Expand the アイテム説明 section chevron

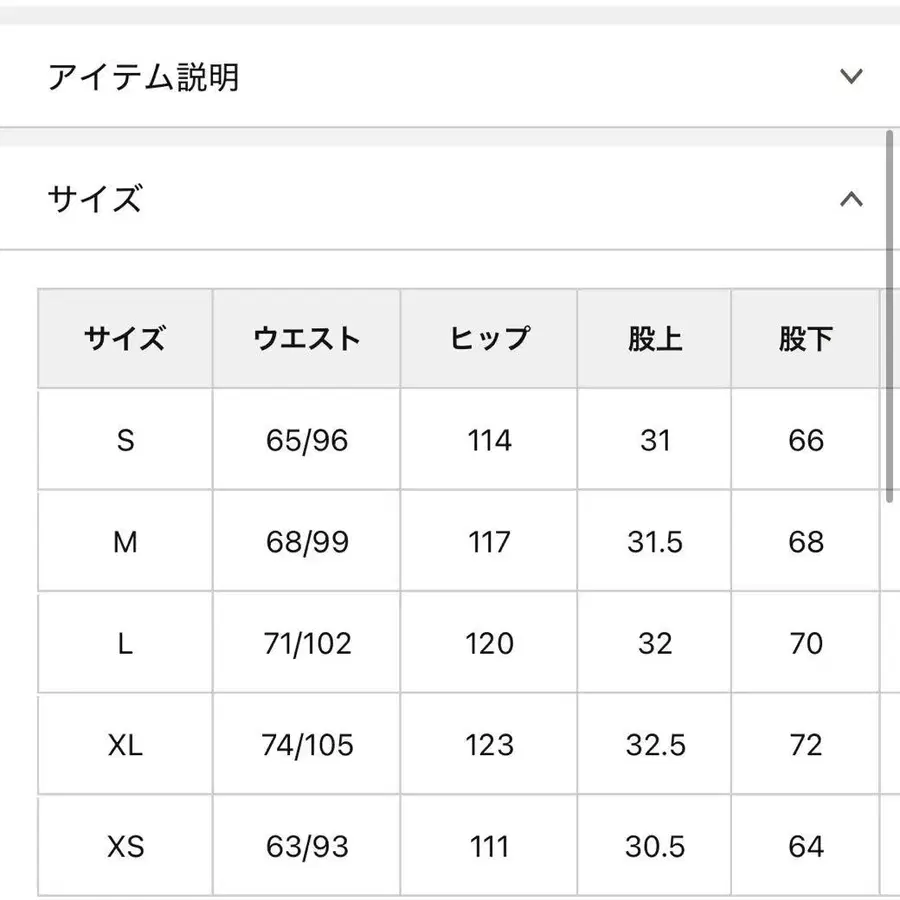(851, 76)
